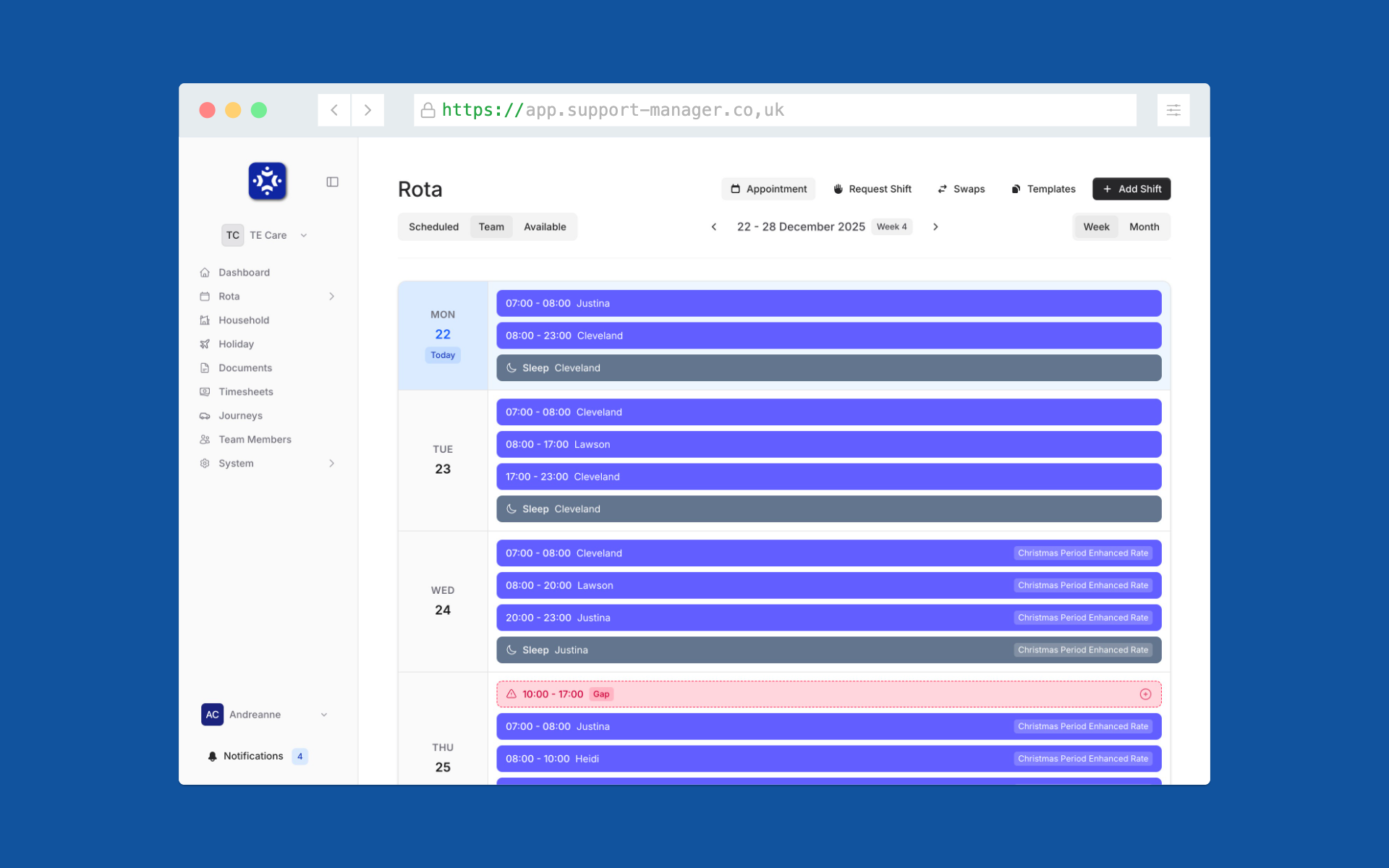This screenshot has height=868, width=1389.
Task: Open Team Members in the sidebar
Action: (255, 439)
